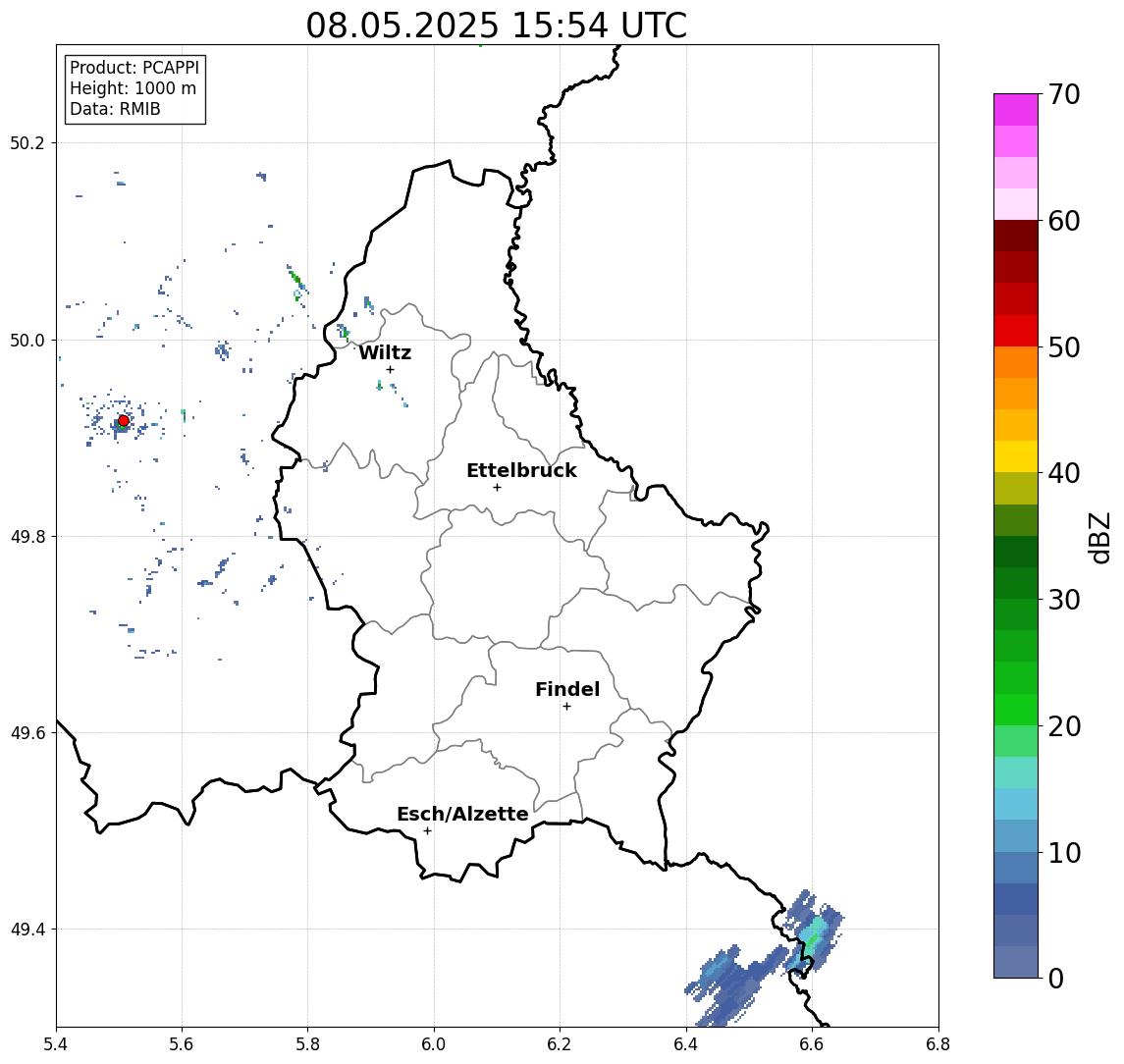This screenshot has width=1124, height=1064.
Task: Click the Findel station label
Action: pos(567,689)
